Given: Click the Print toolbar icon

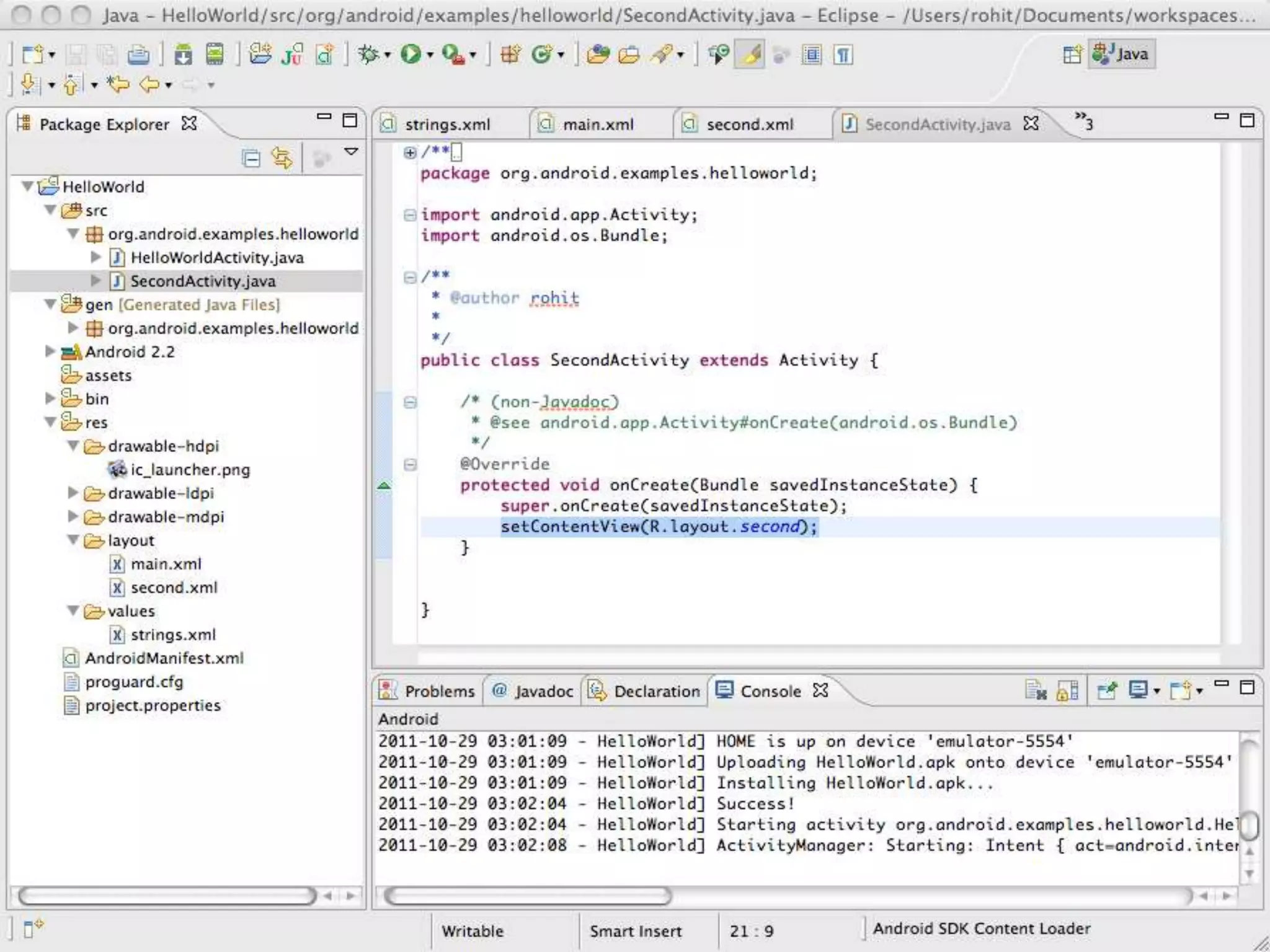Looking at the screenshot, I should pyautogui.click(x=138, y=55).
